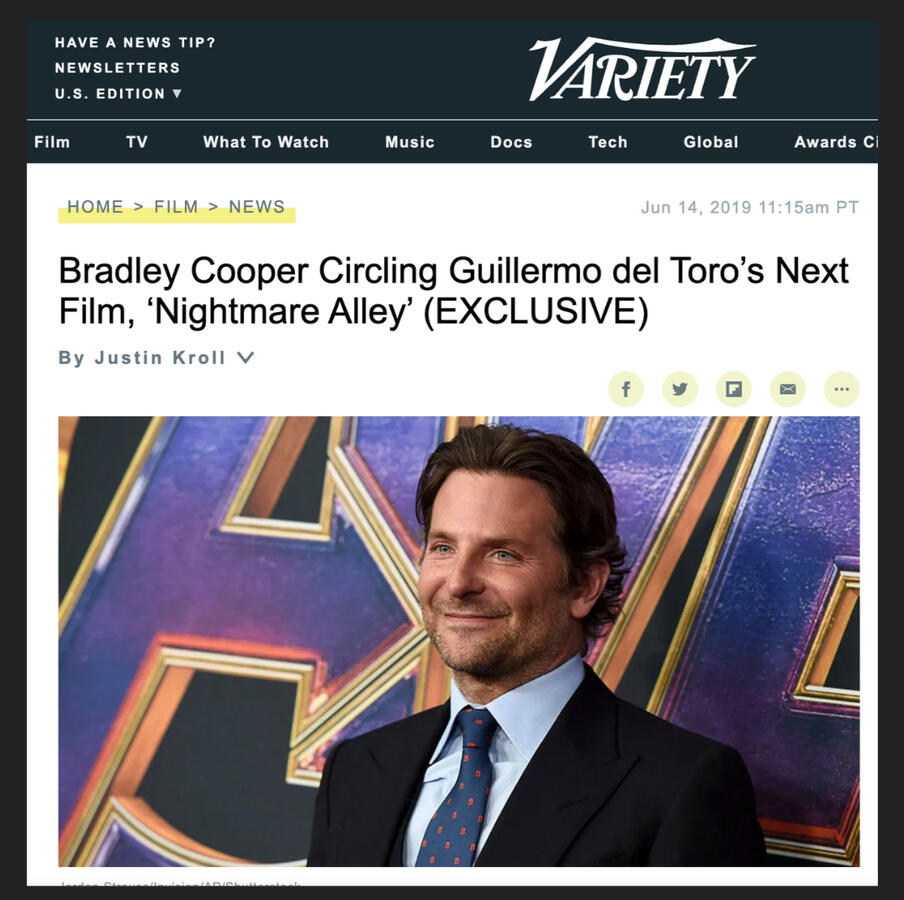The width and height of the screenshot is (904, 900).
Task: Click the Bradley Cooper article photo
Action: (x=459, y=641)
